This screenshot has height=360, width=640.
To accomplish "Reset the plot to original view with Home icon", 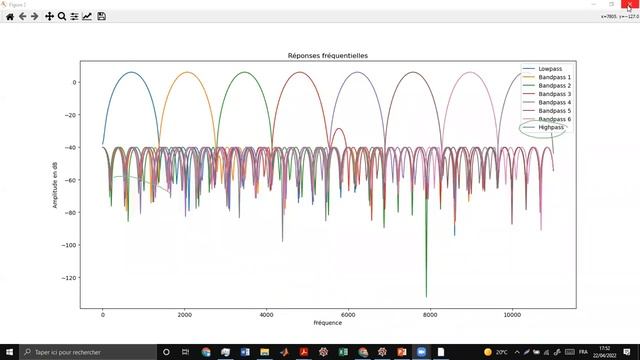I will click(10, 16).
